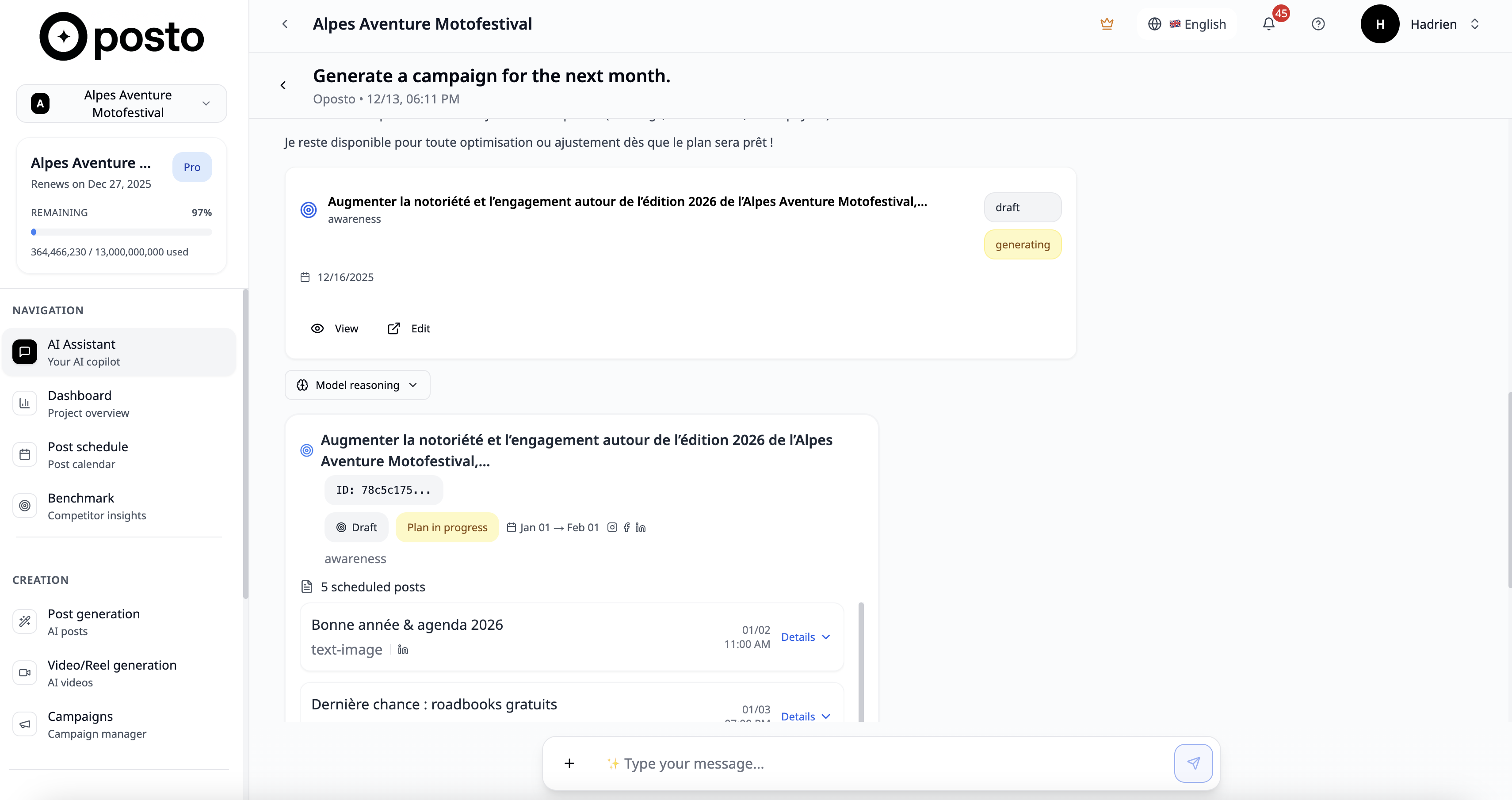Screen dimensions: 1512x800
Task: Send the message with the paper plane icon
Action: click(1193, 763)
